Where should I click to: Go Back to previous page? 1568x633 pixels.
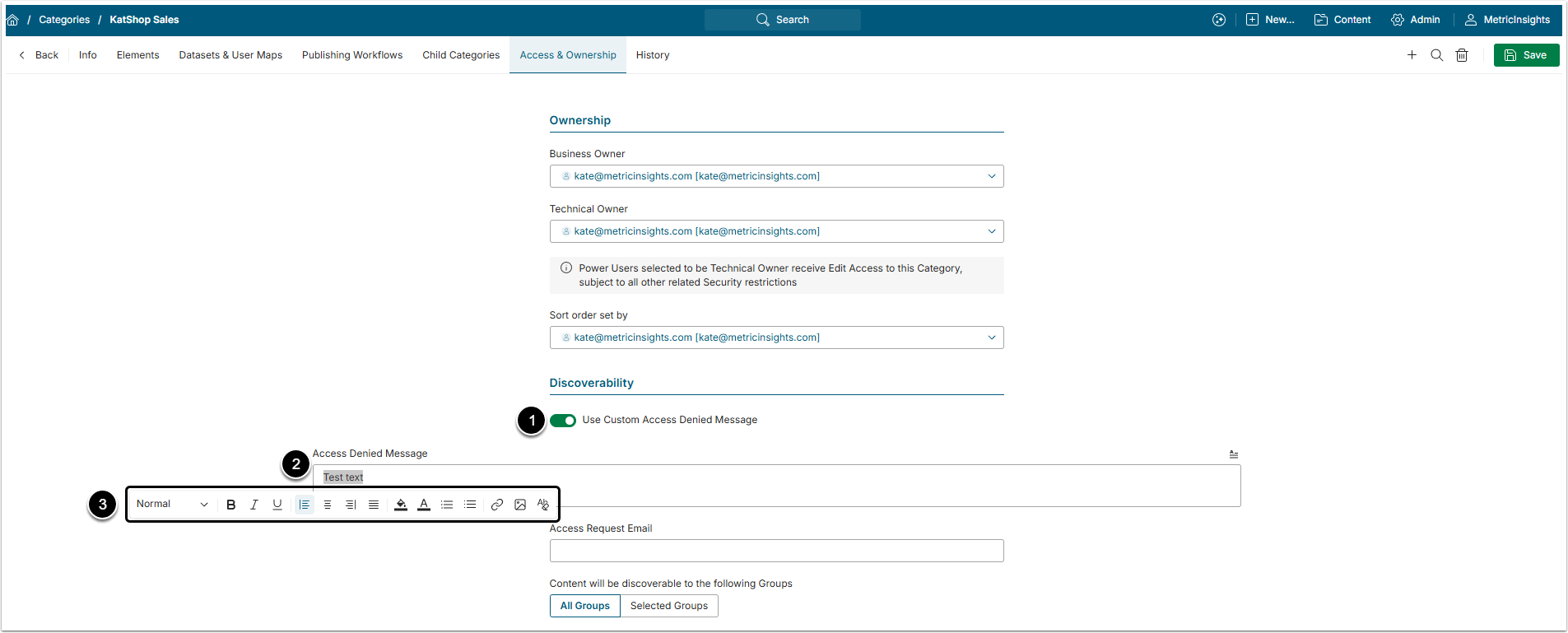39,55
